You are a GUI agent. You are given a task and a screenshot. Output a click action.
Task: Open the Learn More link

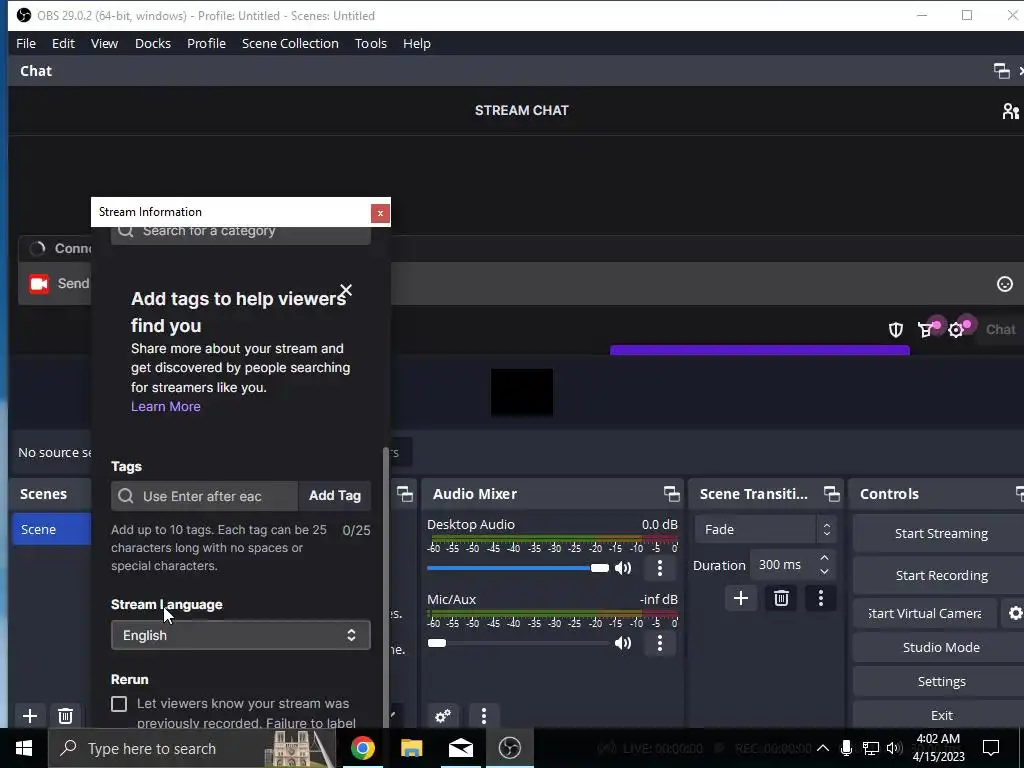click(x=166, y=406)
